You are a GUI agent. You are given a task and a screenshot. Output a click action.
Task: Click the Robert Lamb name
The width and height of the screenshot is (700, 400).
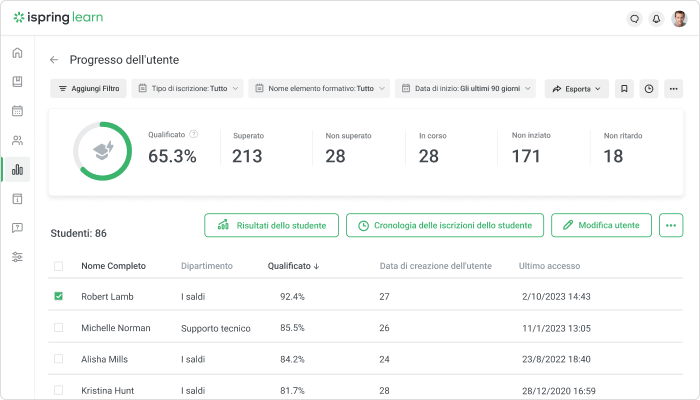[107, 297]
